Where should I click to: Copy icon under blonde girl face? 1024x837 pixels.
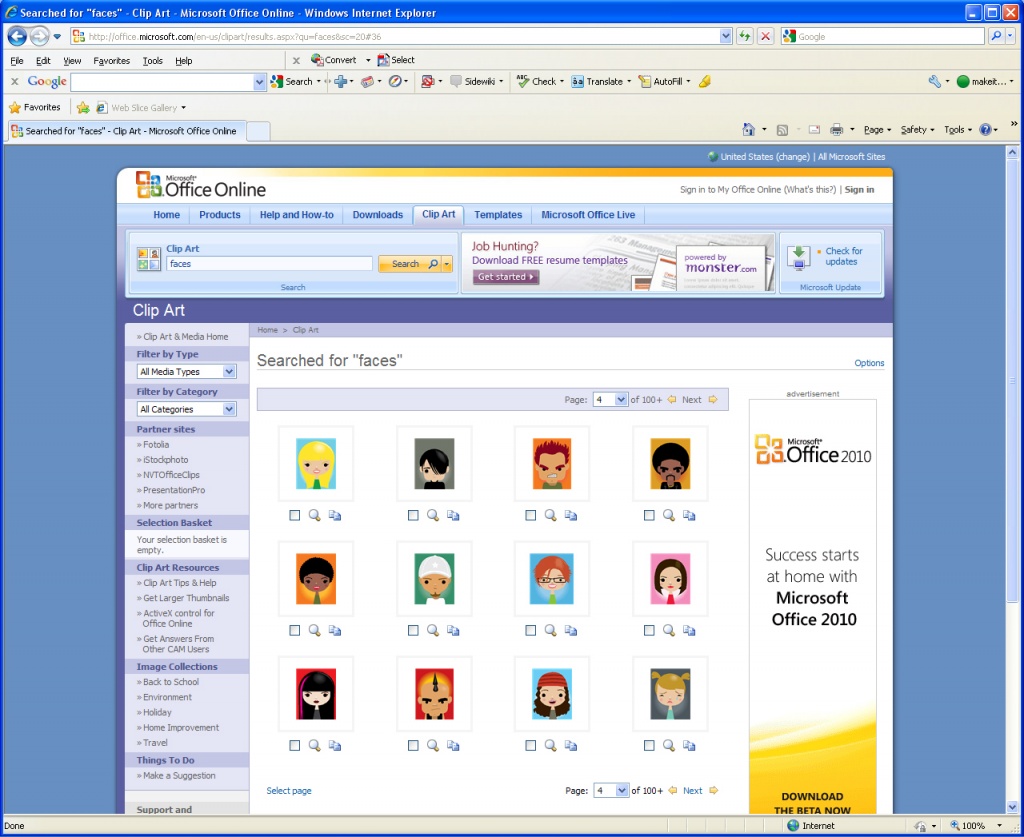[x=335, y=515]
